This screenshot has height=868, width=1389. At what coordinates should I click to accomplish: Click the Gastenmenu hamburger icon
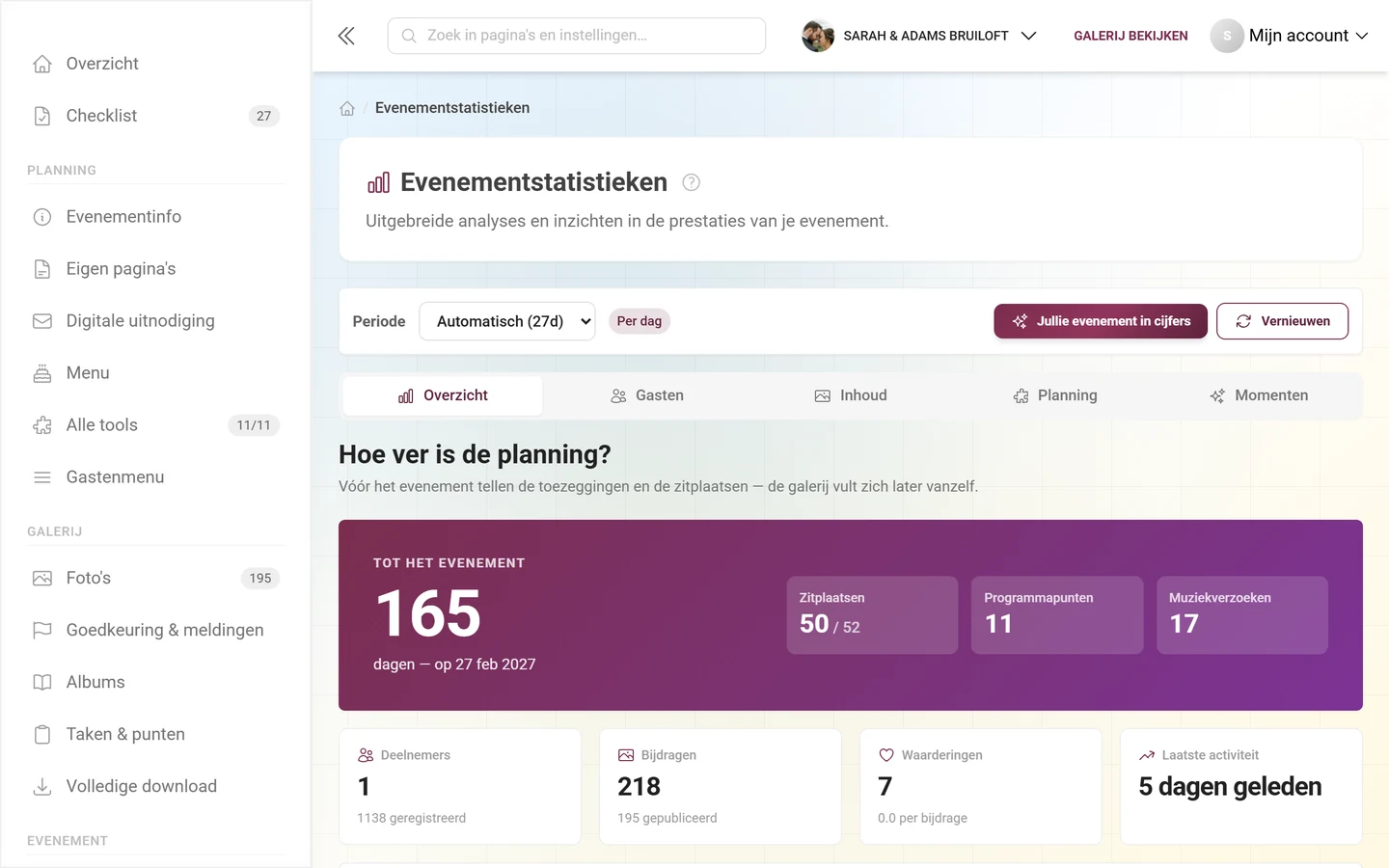pos(42,477)
